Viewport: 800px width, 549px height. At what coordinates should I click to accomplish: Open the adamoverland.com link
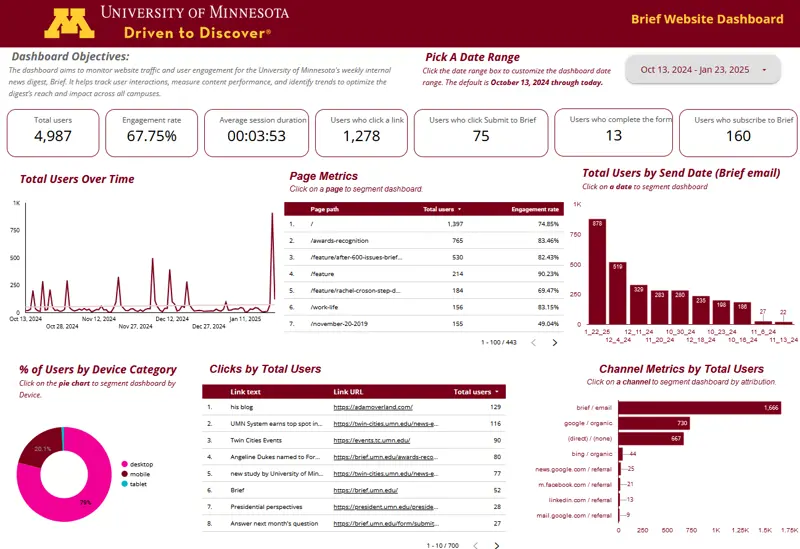[x=376, y=408]
